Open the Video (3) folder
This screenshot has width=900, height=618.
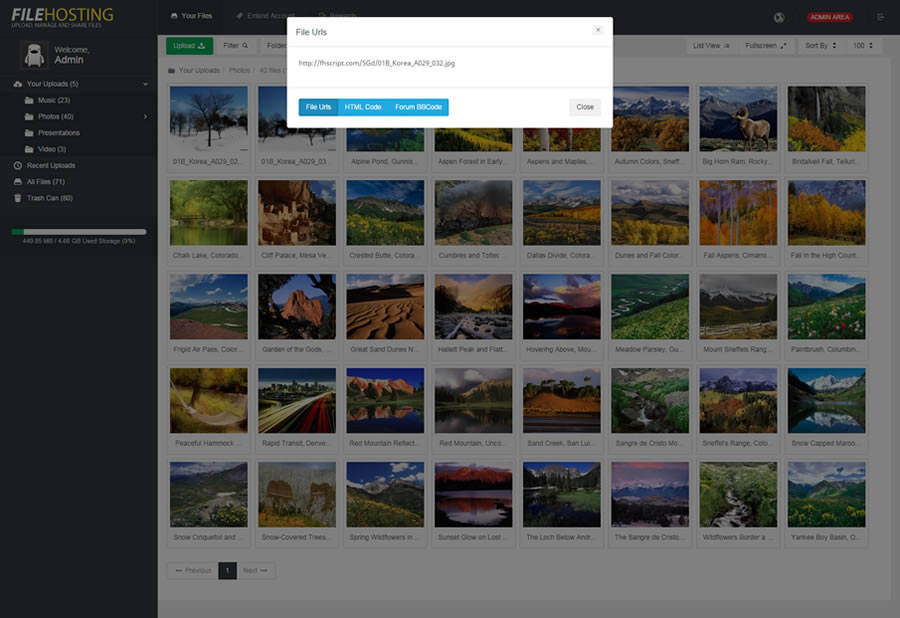point(52,149)
